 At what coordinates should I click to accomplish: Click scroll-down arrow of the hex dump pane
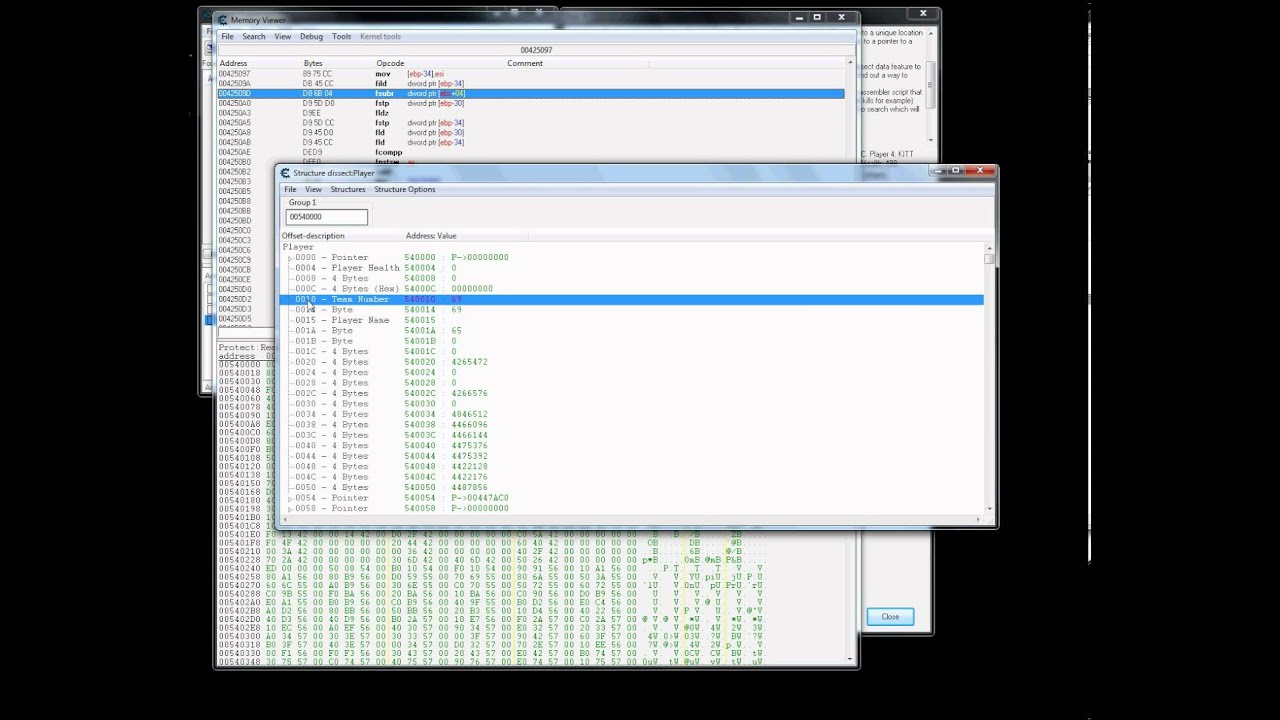pos(851,660)
